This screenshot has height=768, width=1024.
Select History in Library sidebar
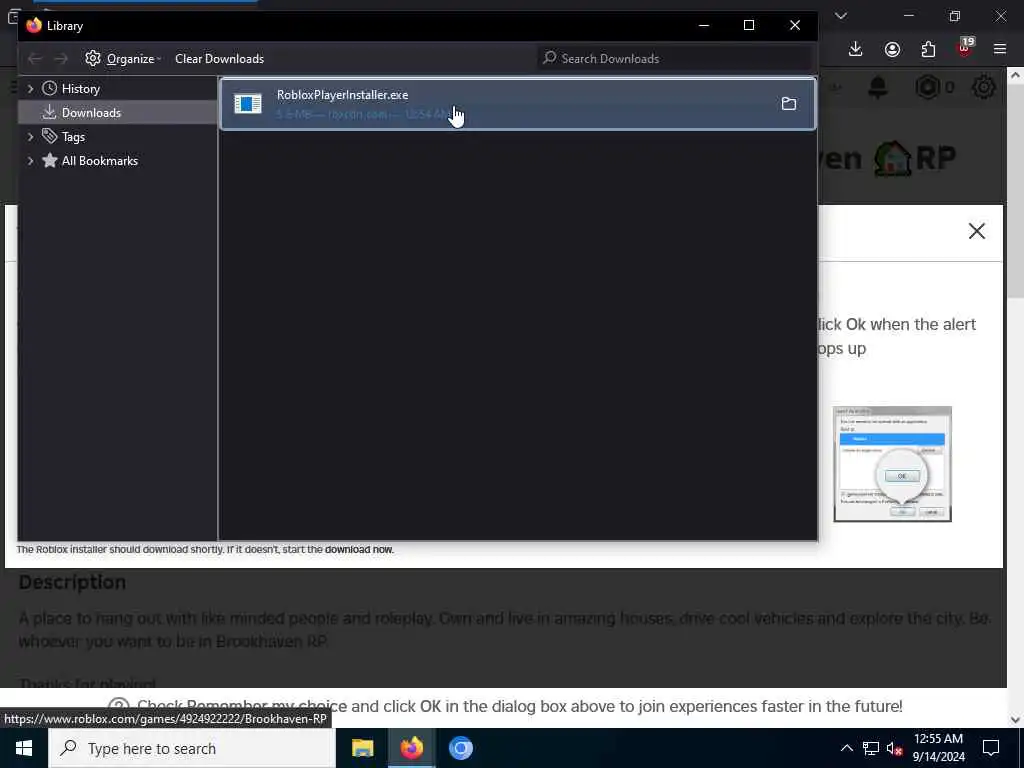80,89
